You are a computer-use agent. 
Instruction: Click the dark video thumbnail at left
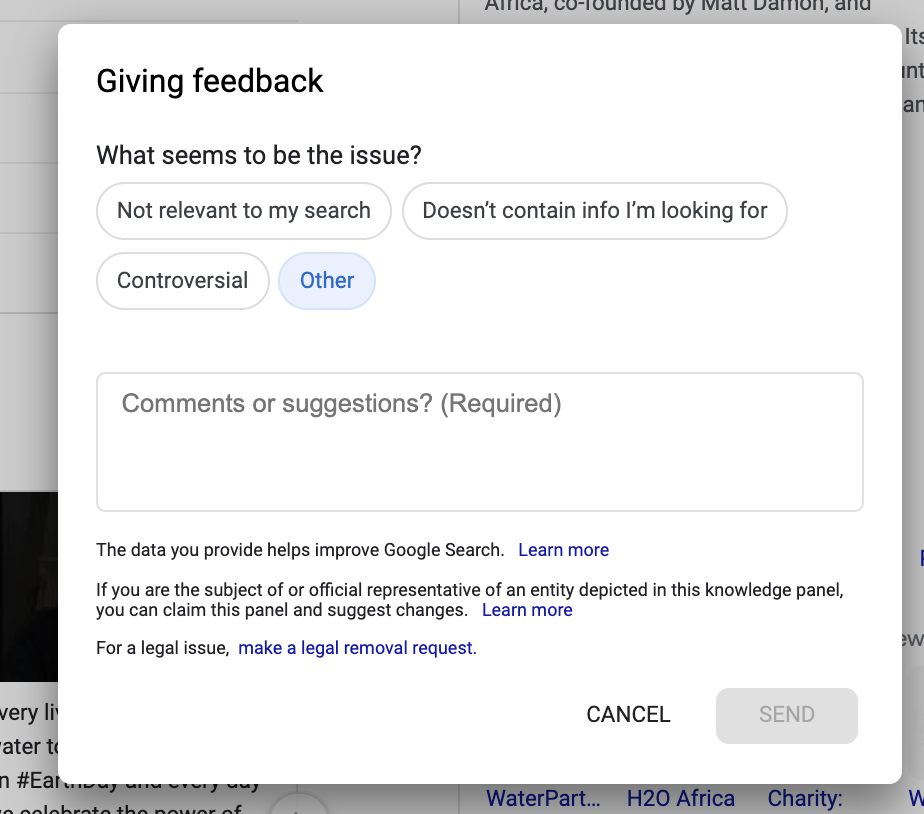[x=29, y=586]
